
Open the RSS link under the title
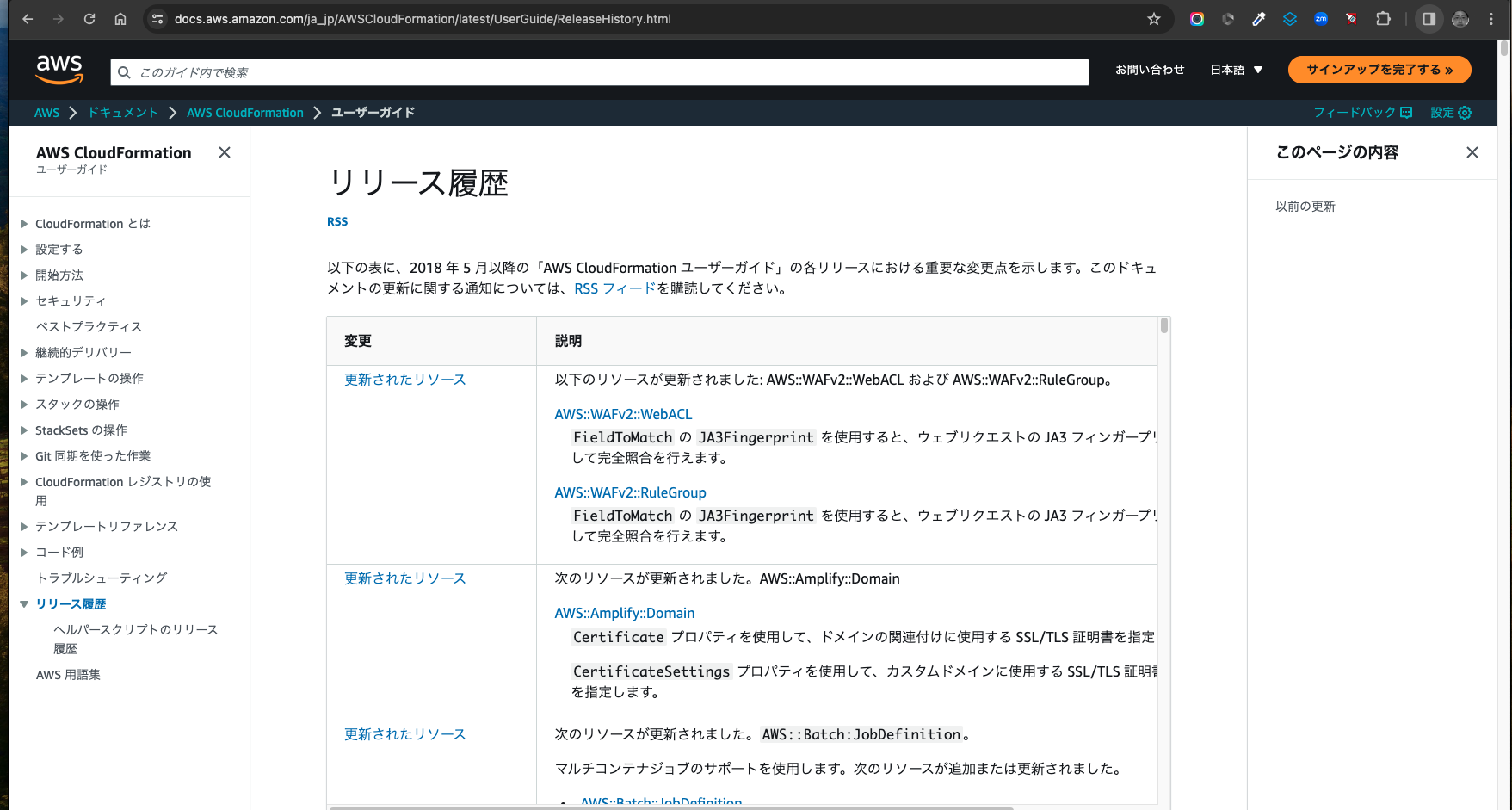point(337,222)
